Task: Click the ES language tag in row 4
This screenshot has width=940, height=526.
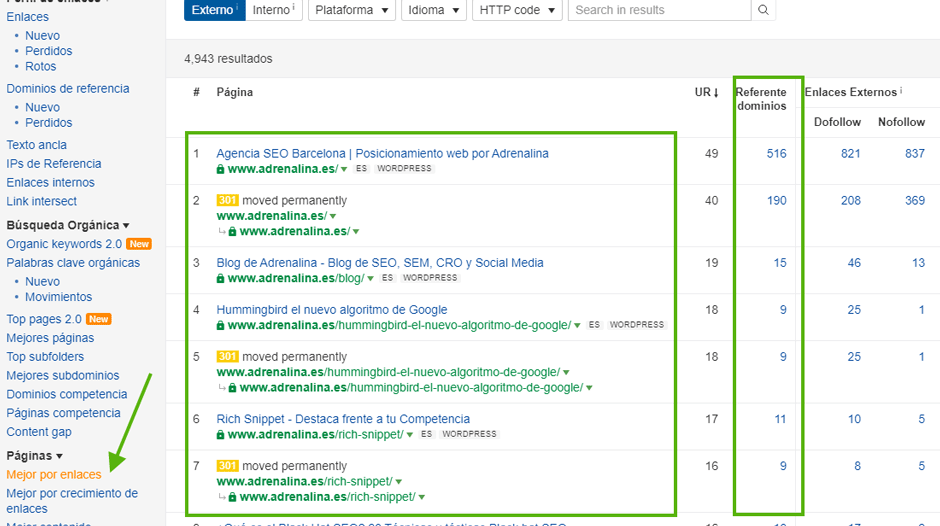Action: [x=594, y=325]
